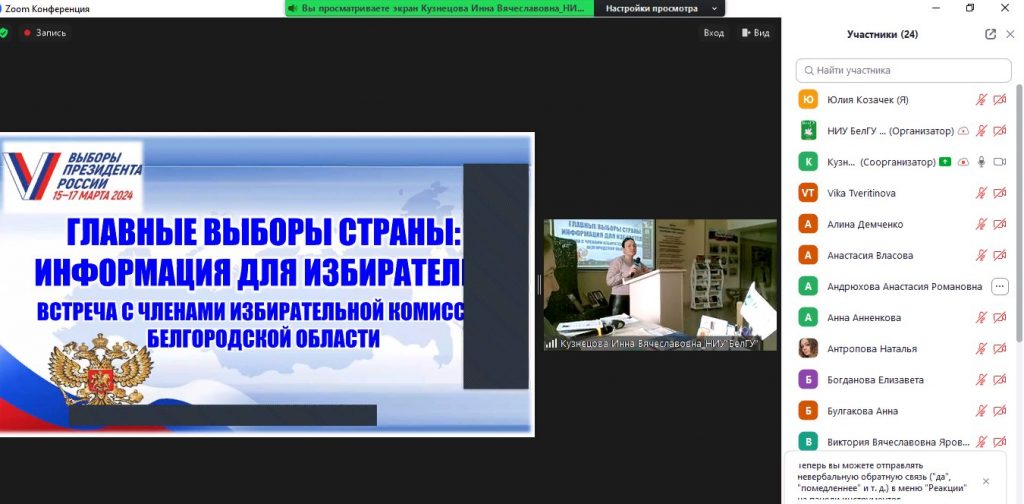Click the camera-off icon for НИУ БелГУ organizer

tap(999, 131)
